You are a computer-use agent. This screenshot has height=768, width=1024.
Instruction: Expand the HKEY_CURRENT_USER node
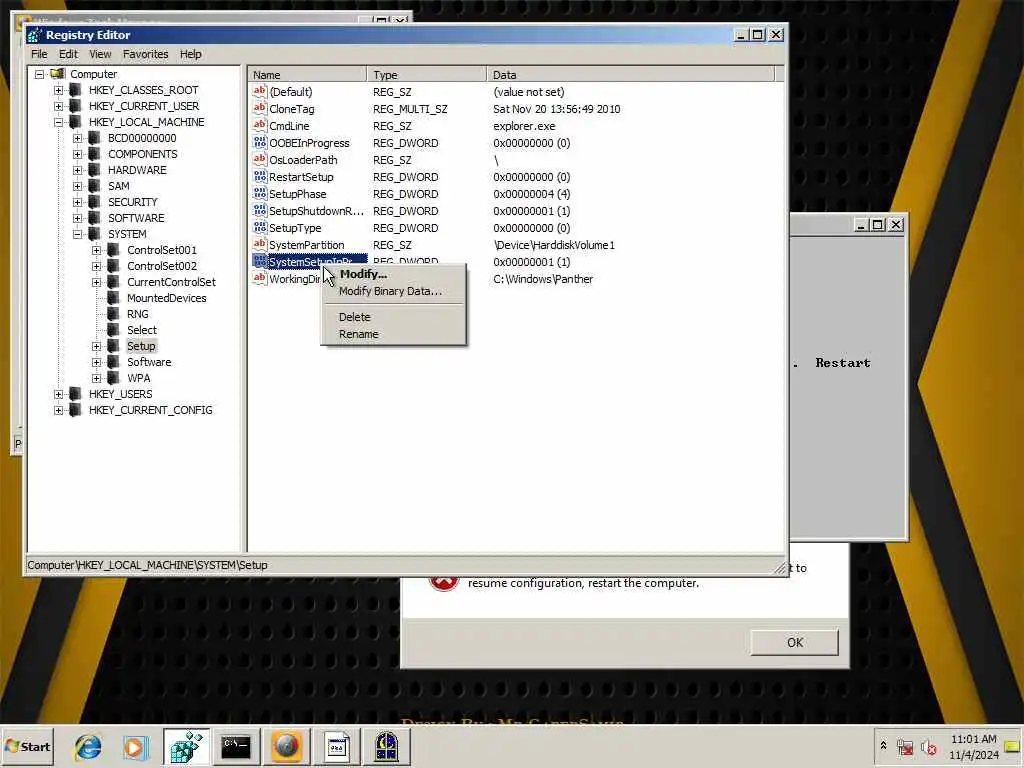click(58, 106)
